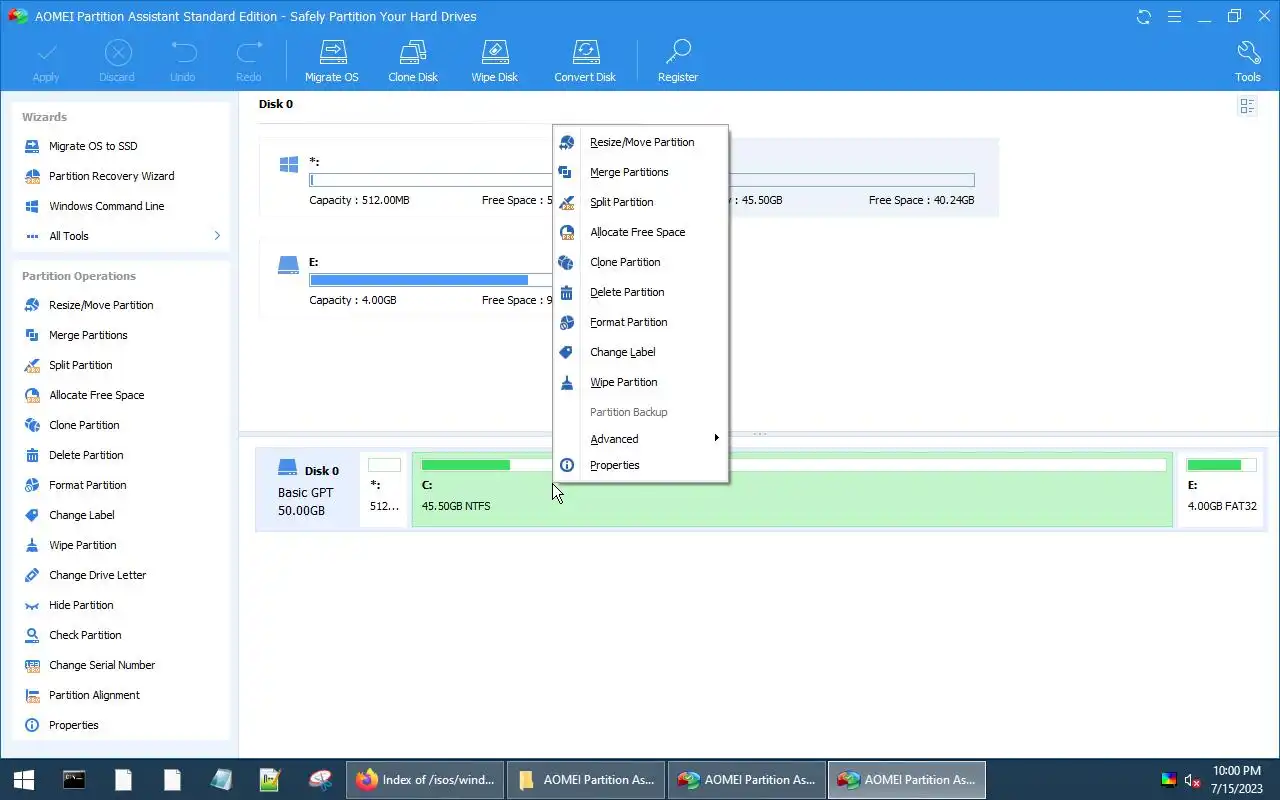1280x800 pixels.
Task: Select the C: 45.50GB NTFS partition block
Action: click(x=792, y=489)
